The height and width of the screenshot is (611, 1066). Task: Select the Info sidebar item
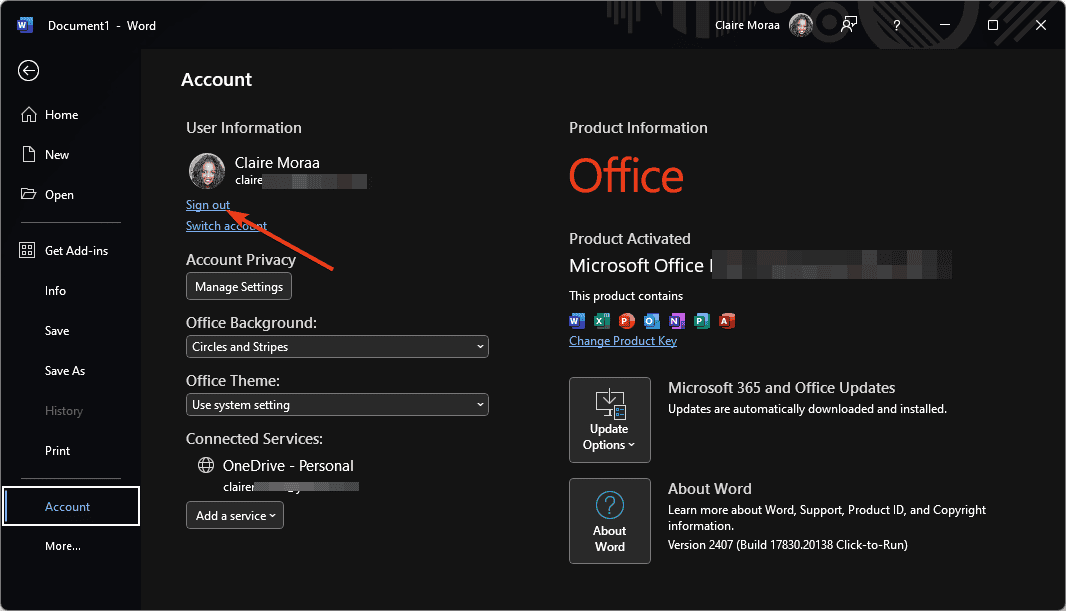click(x=55, y=291)
